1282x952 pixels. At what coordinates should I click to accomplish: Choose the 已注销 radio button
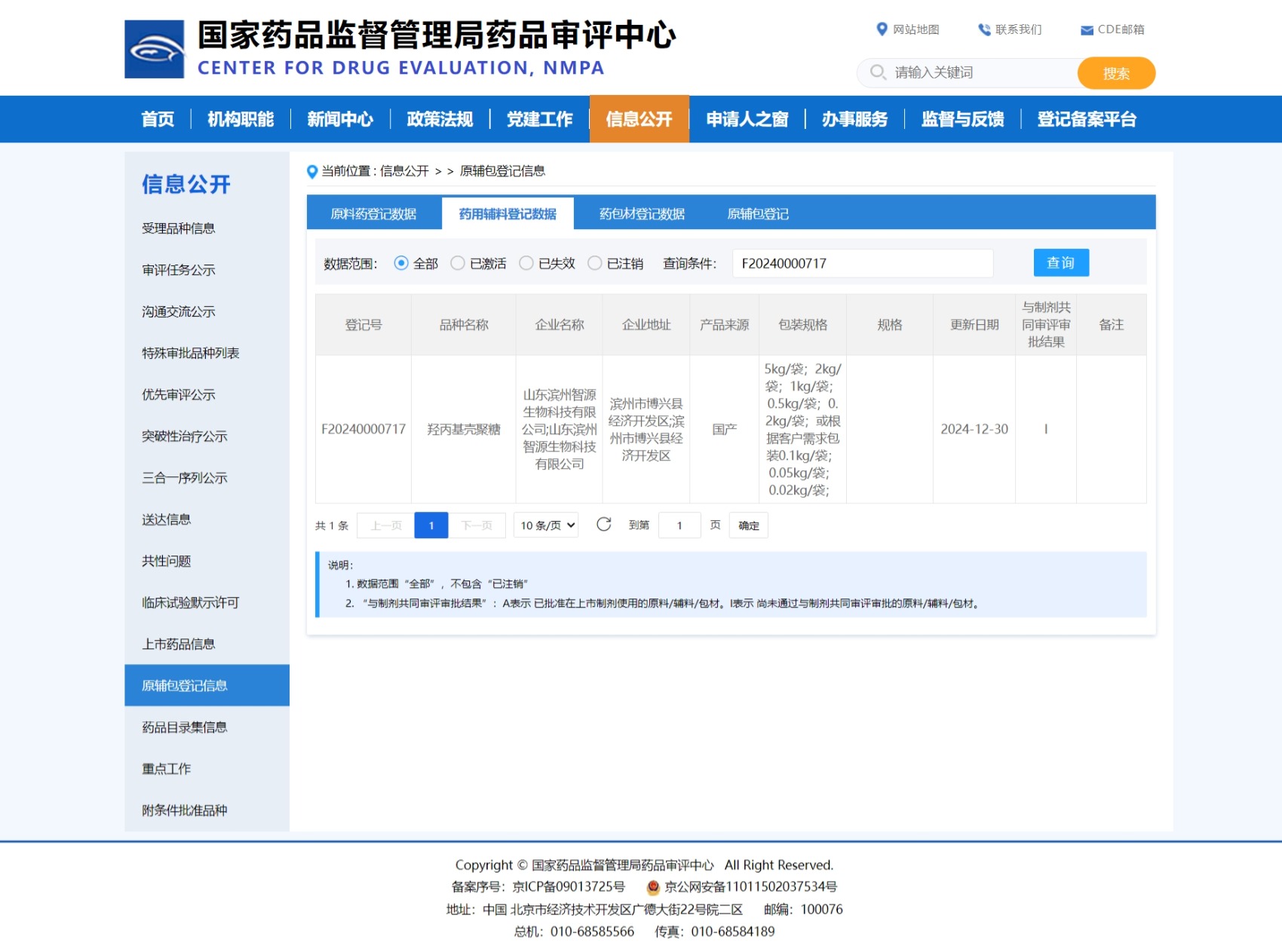click(x=595, y=263)
